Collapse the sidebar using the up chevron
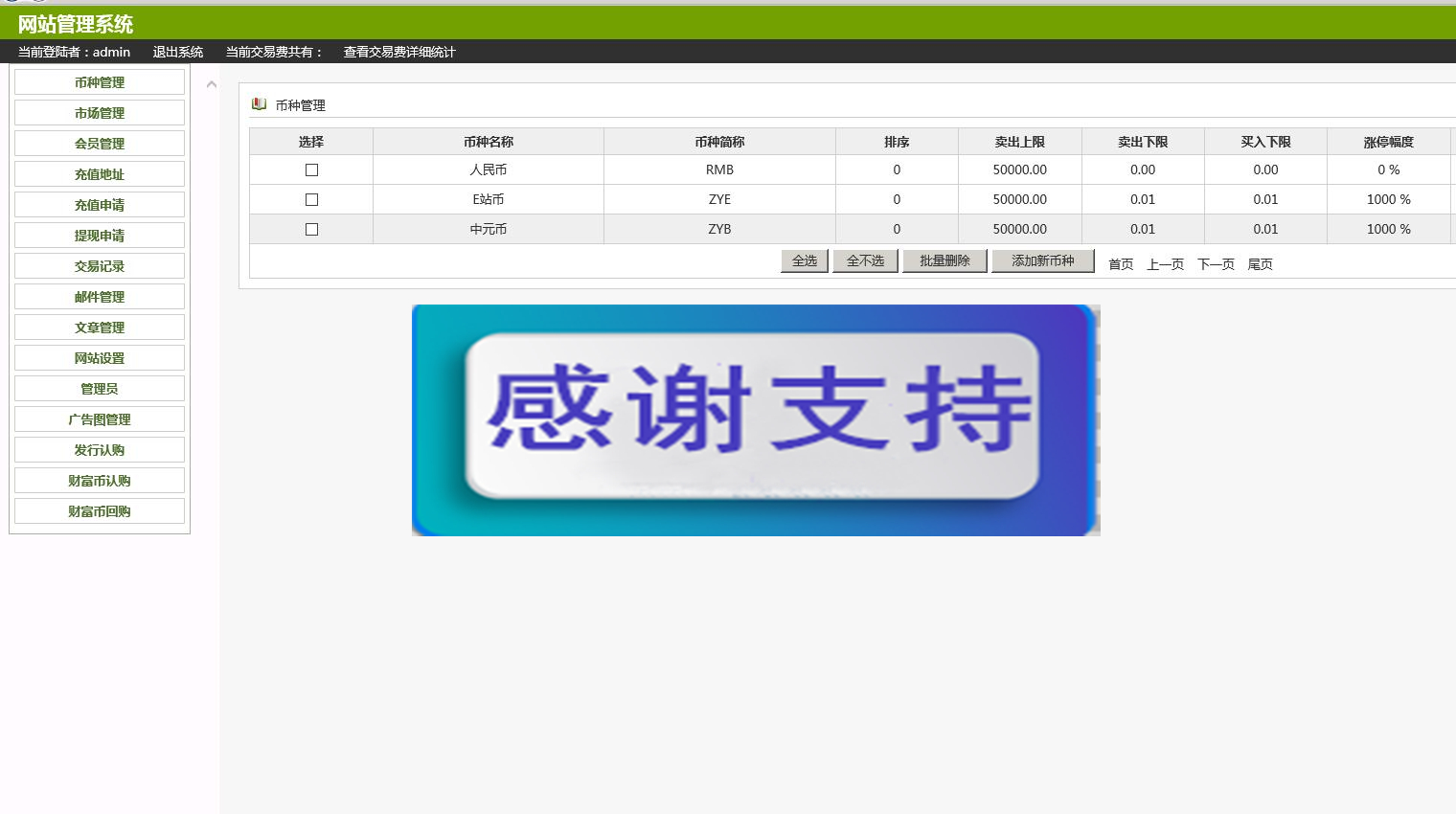 coord(211,83)
